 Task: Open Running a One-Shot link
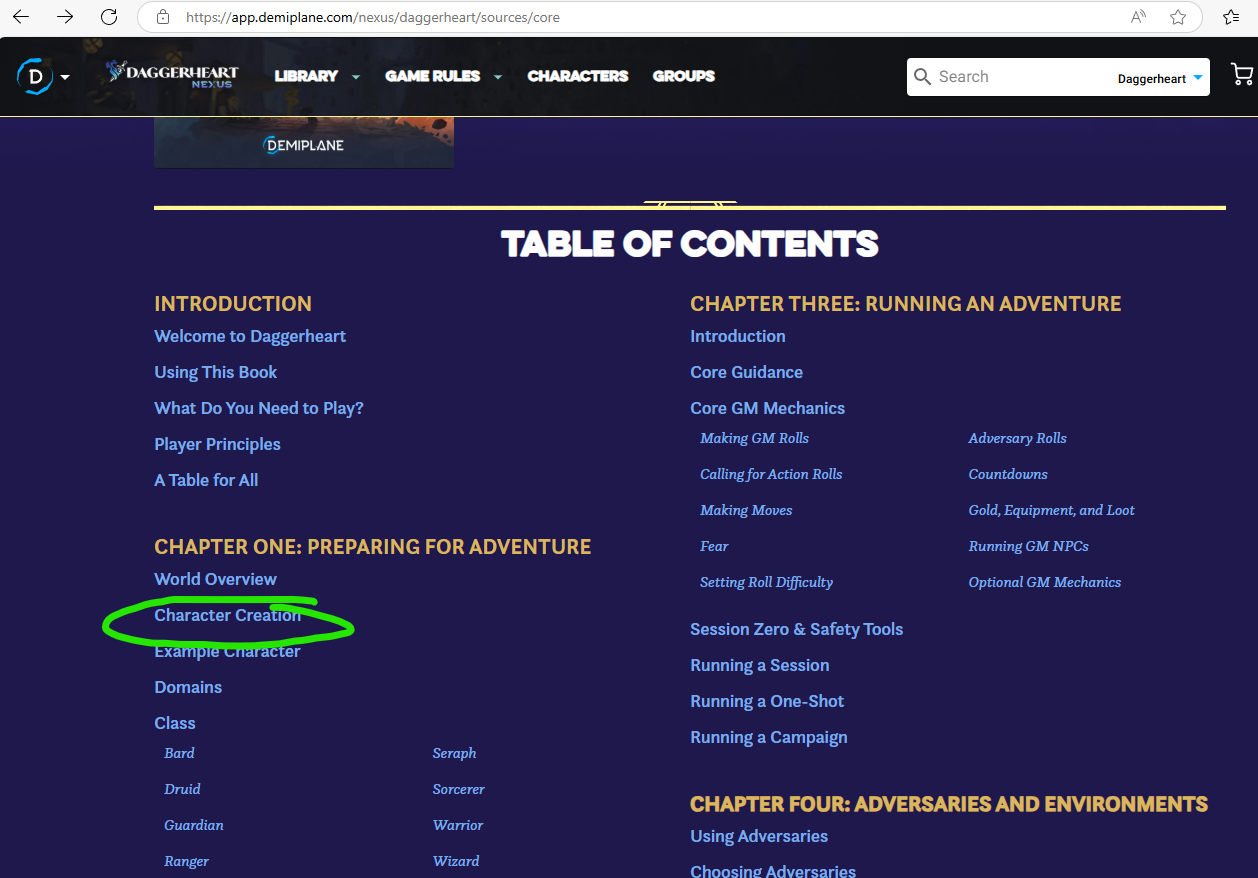pyautogui.click(x=767, y=701)
